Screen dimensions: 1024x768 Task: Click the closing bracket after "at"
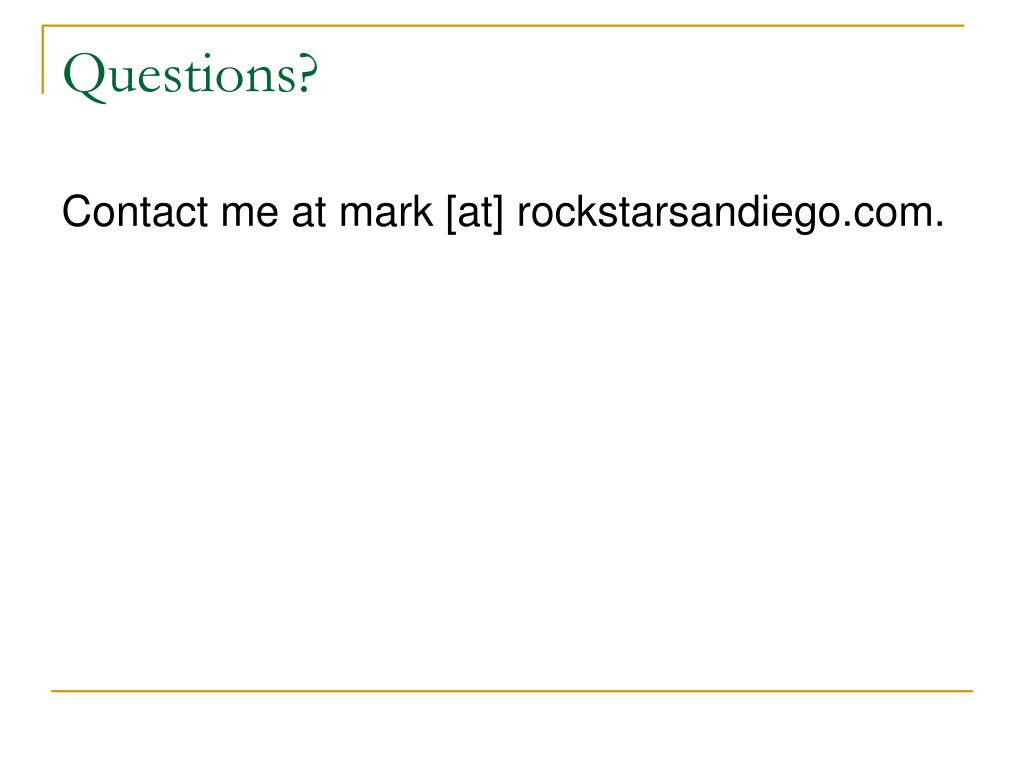coord(499,213)
